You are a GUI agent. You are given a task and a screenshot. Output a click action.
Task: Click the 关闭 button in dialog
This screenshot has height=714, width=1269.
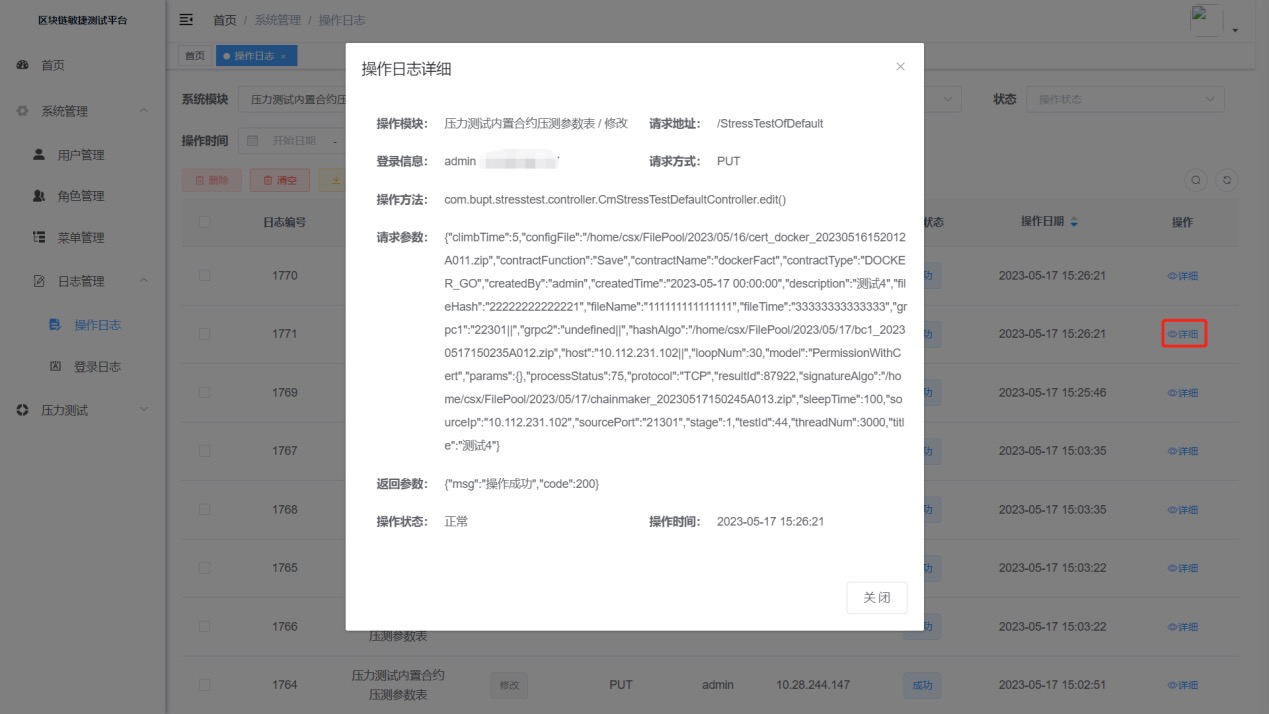876,597
